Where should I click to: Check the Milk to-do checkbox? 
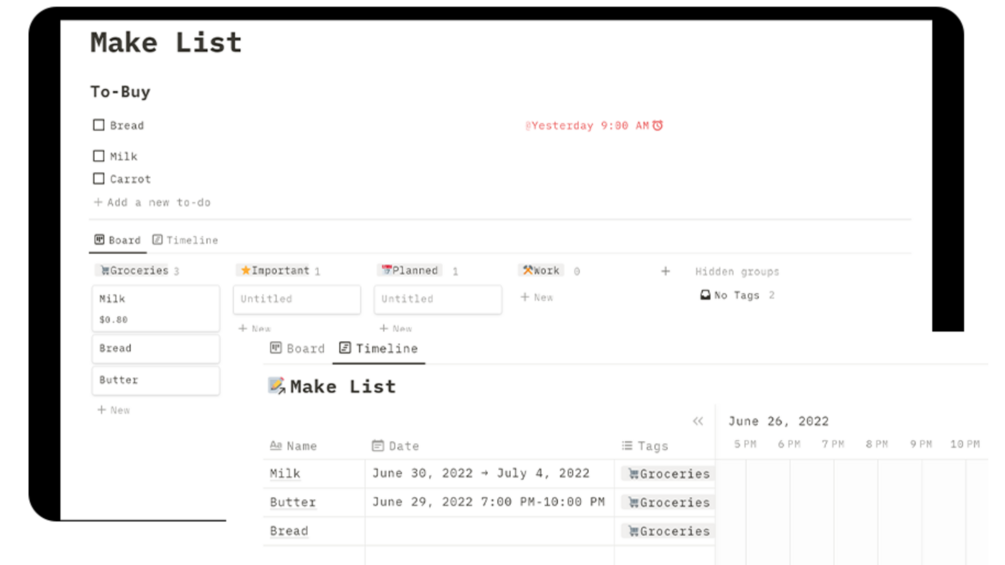click(x=99, y=156)
